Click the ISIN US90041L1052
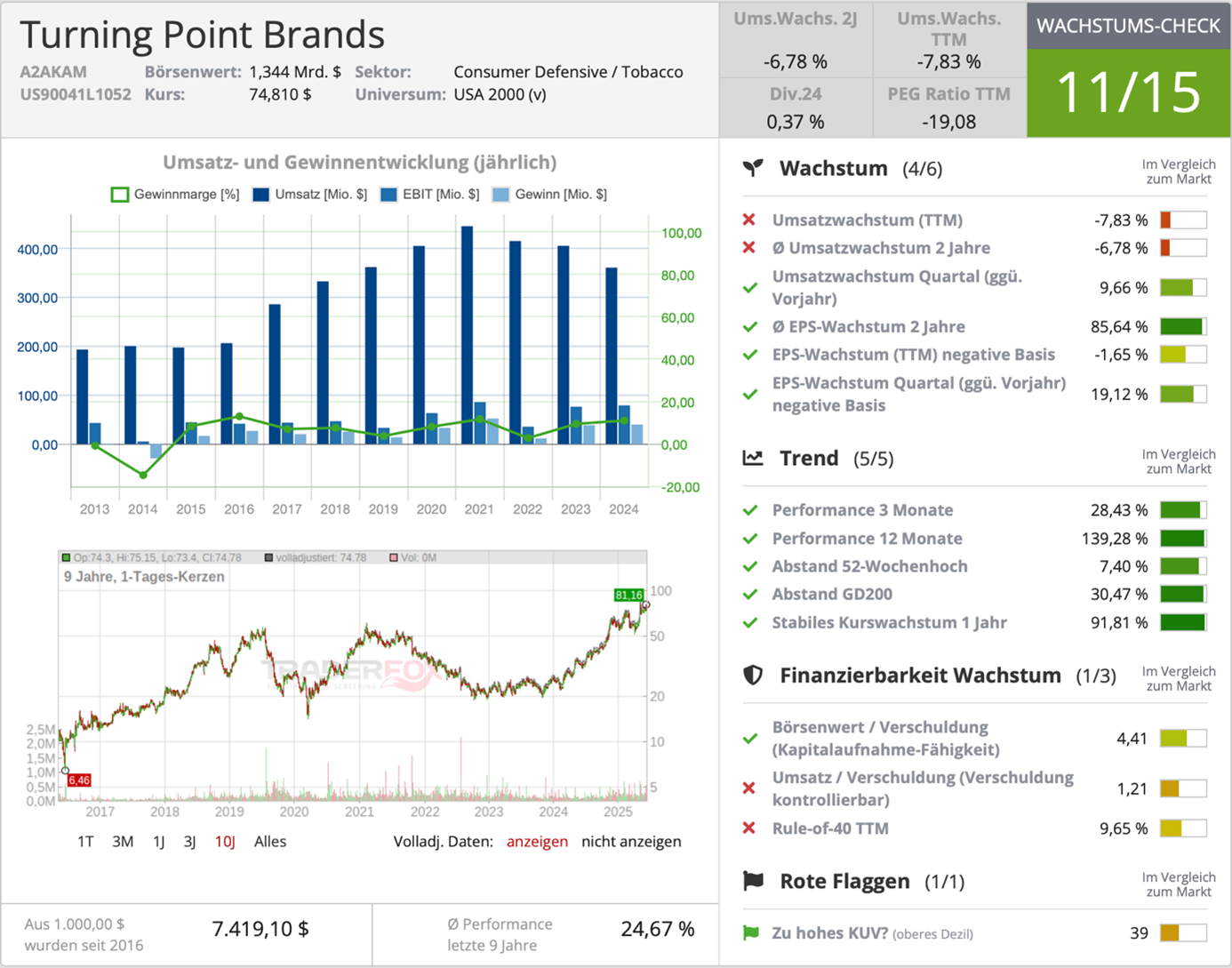The height and width of the screenshot is (968, 1232). point(76,94)
